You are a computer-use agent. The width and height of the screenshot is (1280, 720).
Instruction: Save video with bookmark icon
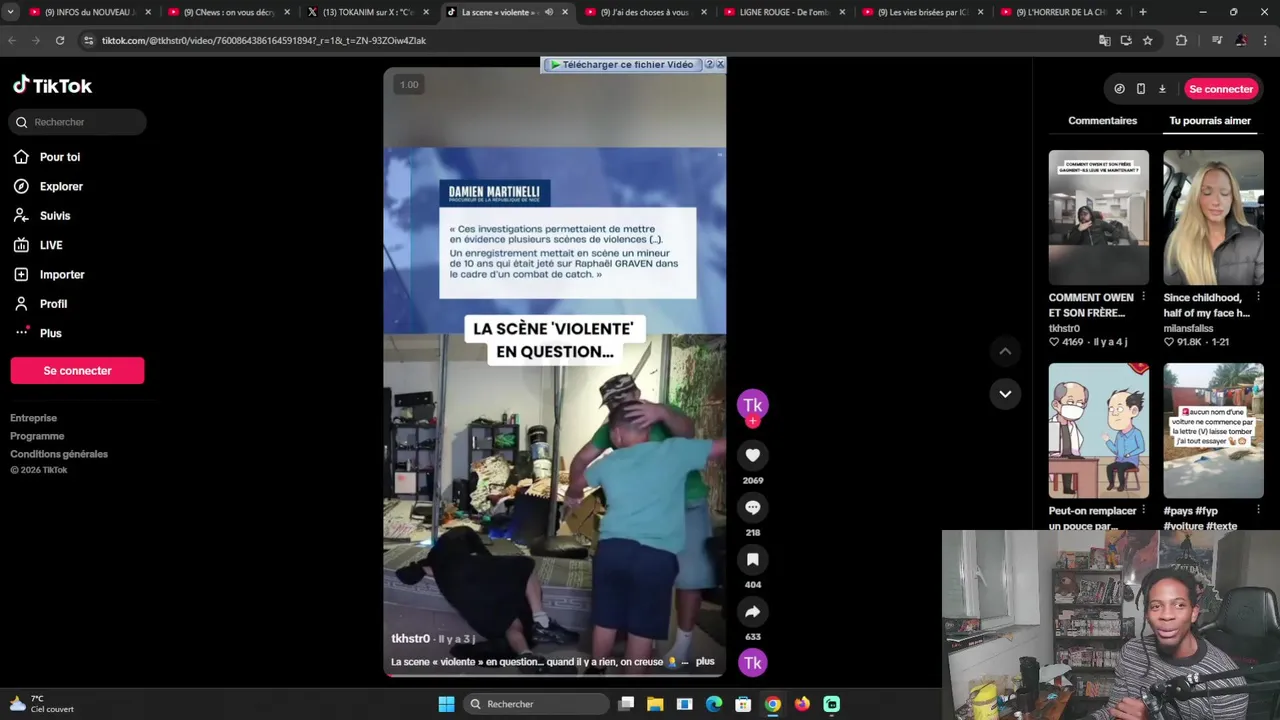click(x=753, y=559)
